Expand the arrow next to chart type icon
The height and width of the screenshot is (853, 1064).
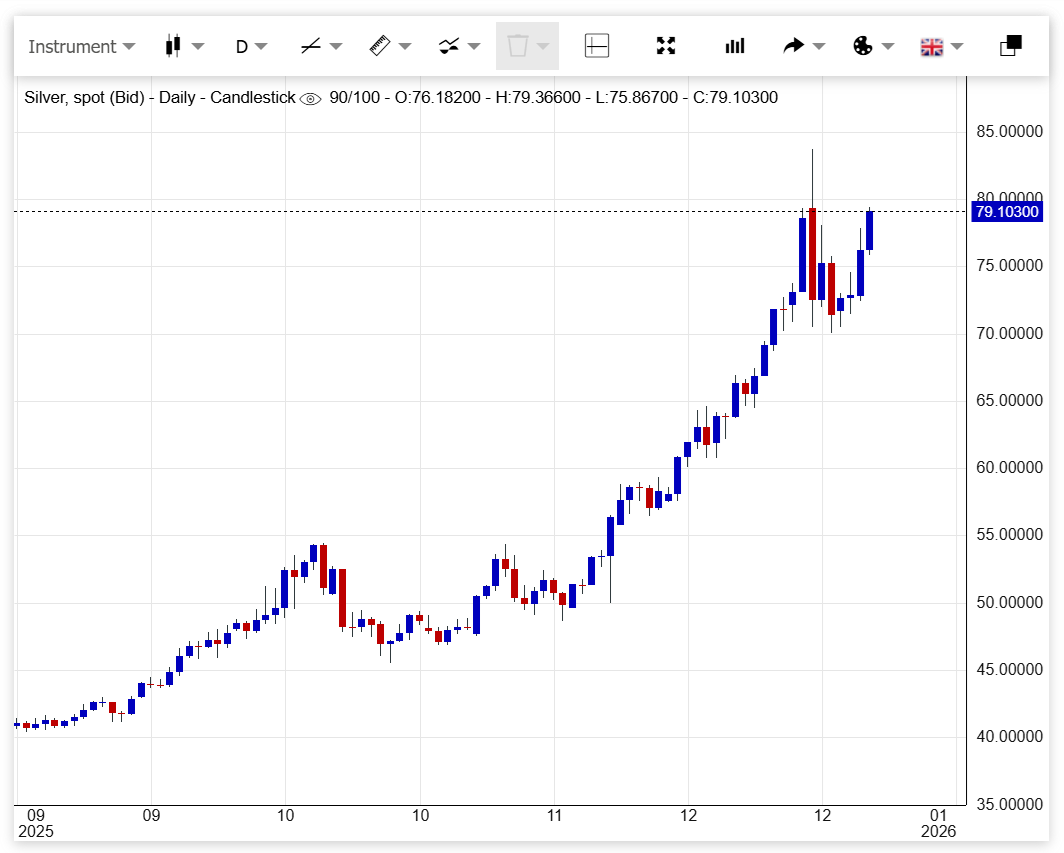coord(198,46)
